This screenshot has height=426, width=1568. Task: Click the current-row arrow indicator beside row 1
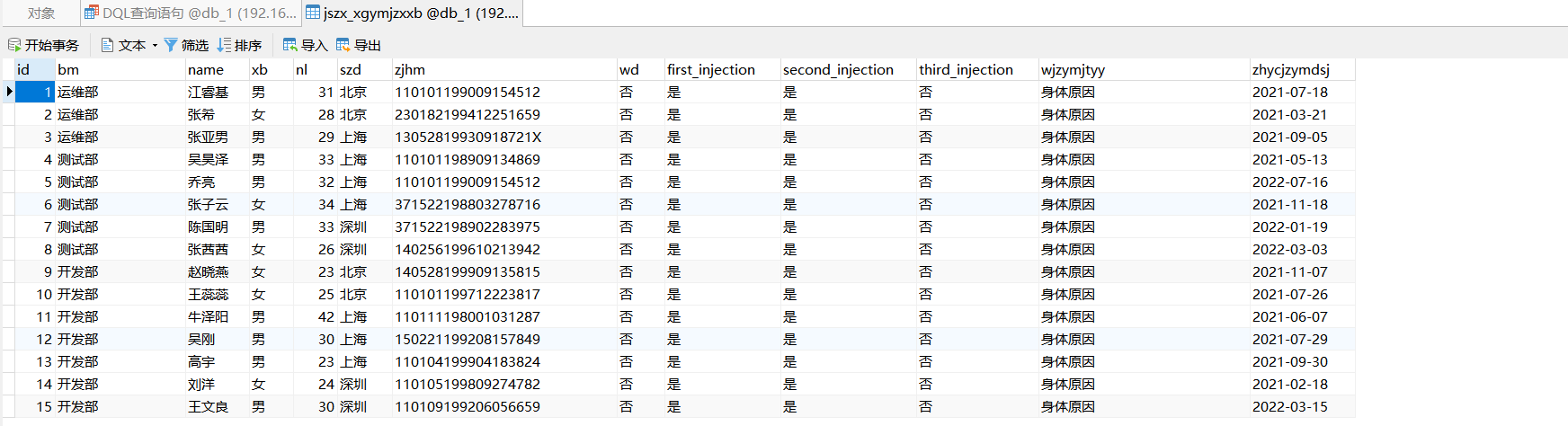click(9, 92)
